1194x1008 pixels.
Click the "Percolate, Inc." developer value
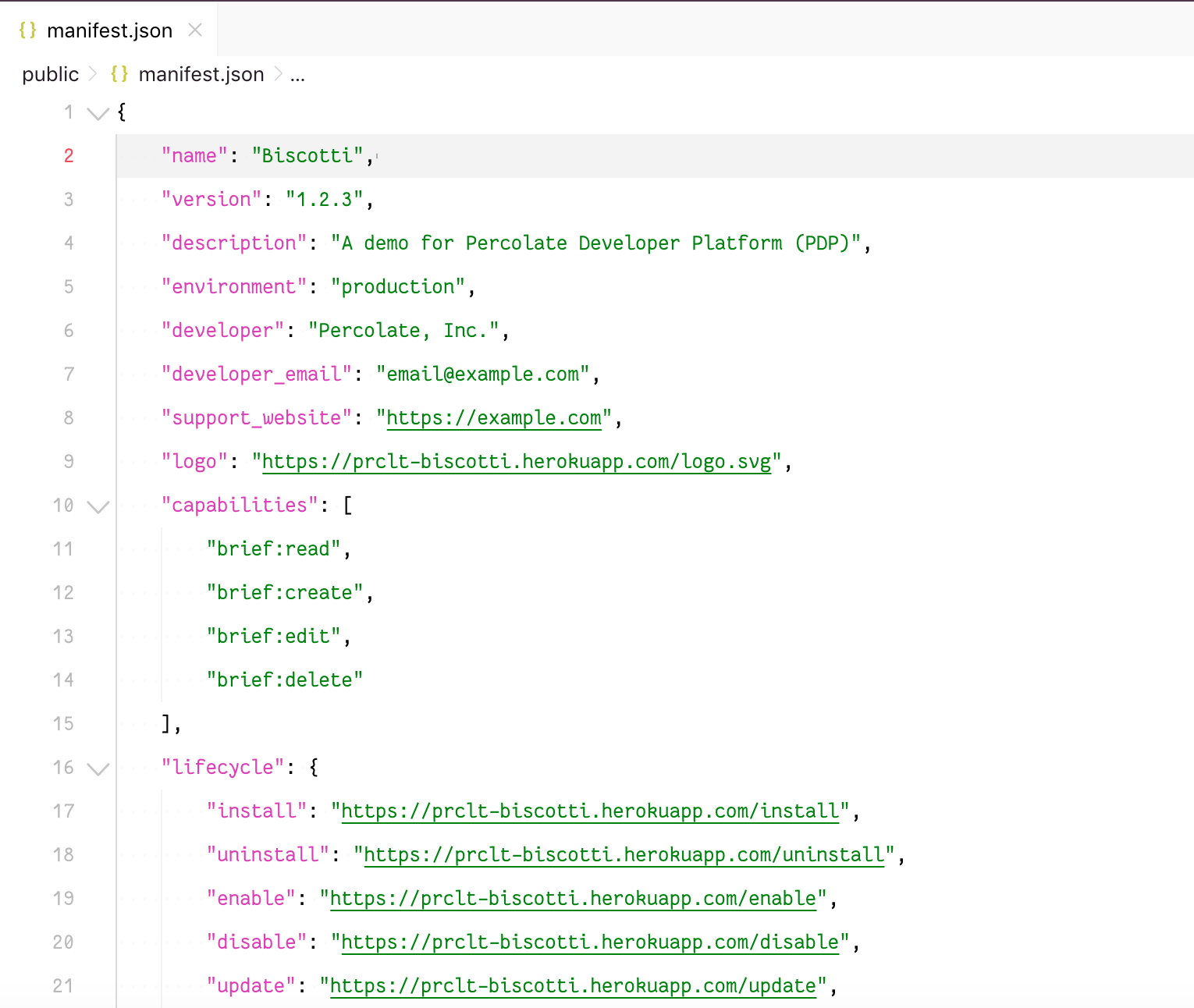pos(403,331)
